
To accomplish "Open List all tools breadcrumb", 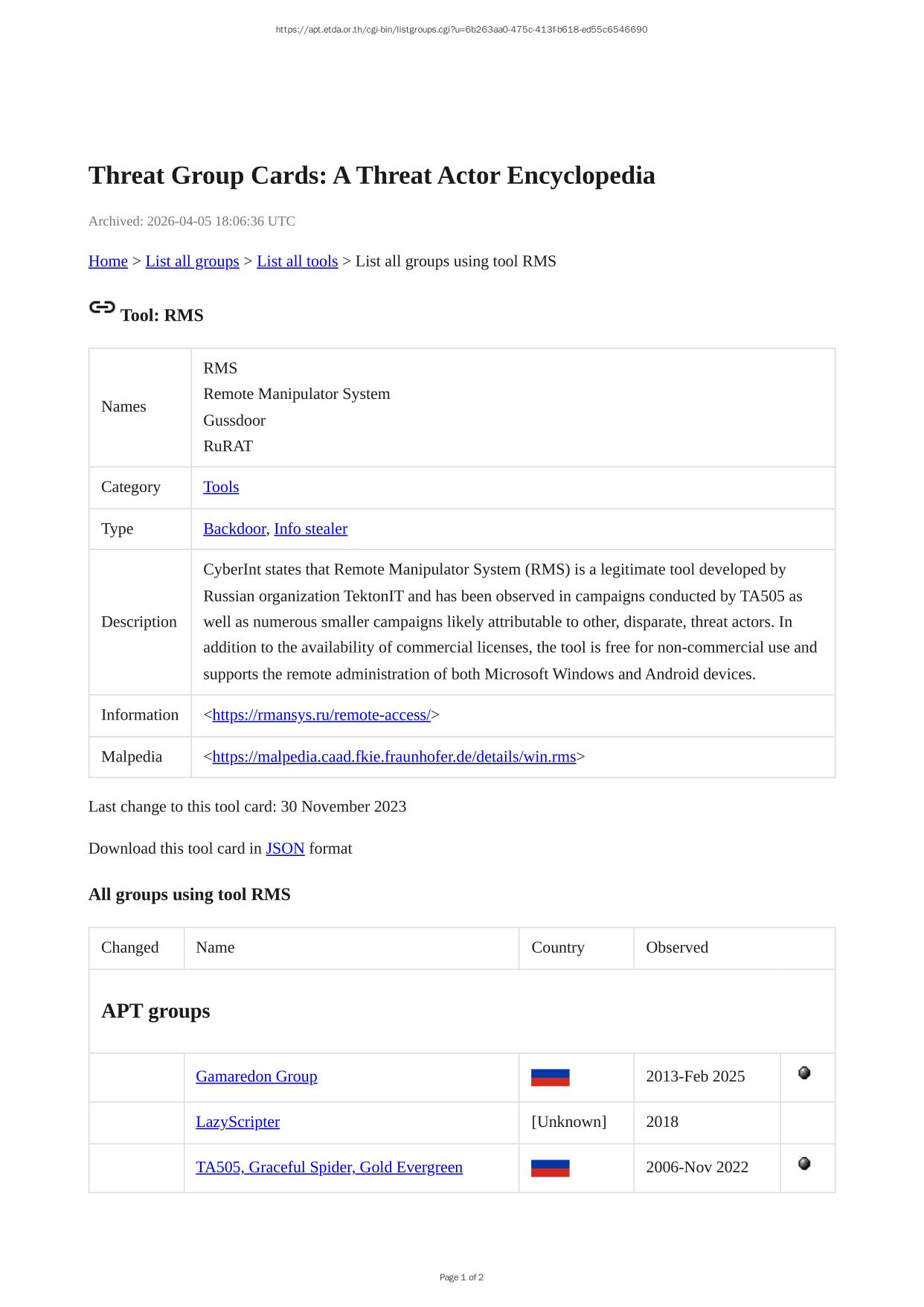I will 297,261.
